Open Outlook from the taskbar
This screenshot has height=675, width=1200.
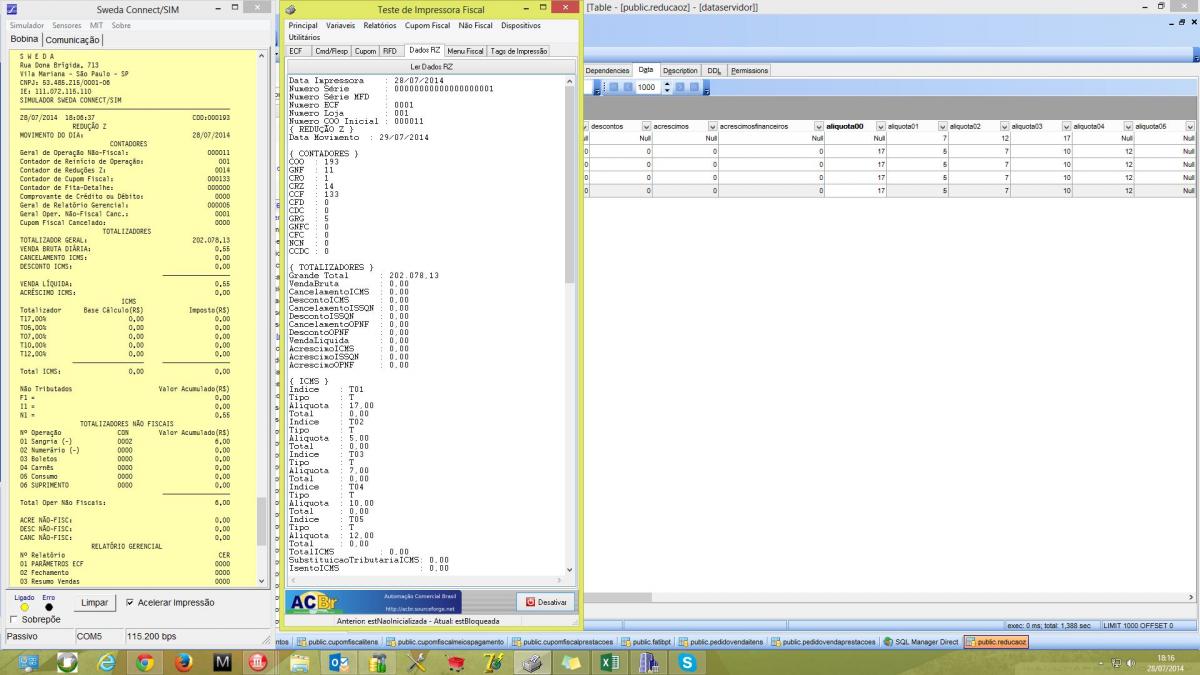pyautogui.click(x=339, y=662)
